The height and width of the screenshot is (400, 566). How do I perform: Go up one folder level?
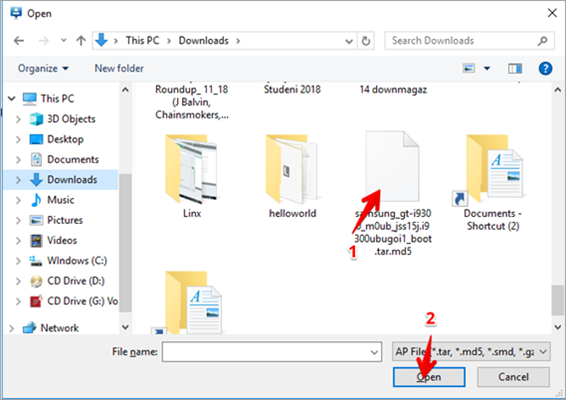click(81, 41)
